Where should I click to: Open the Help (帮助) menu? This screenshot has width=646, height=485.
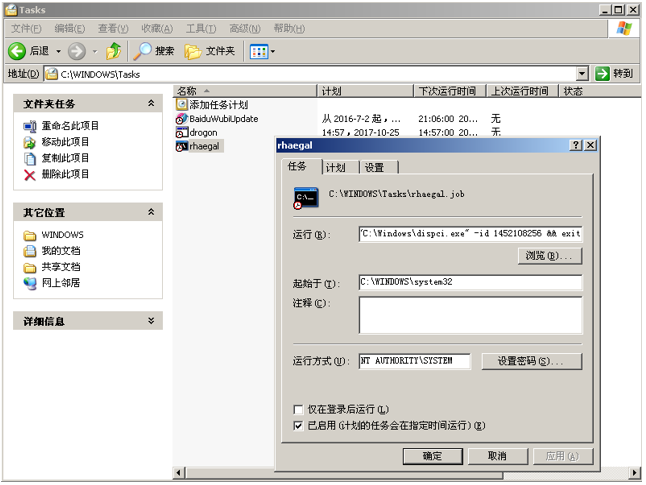[x=289, y=28]
